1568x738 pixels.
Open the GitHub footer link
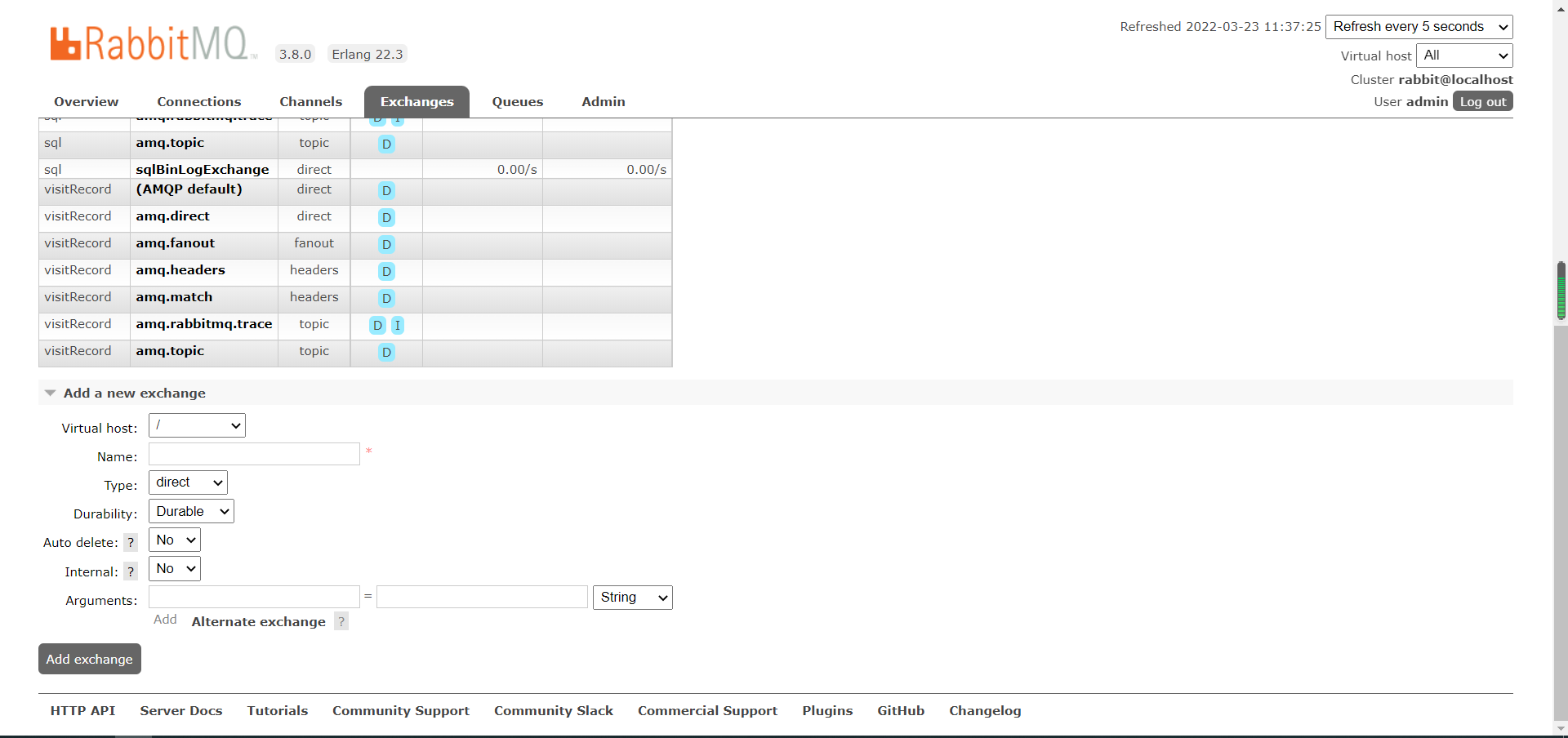[901, 711]
